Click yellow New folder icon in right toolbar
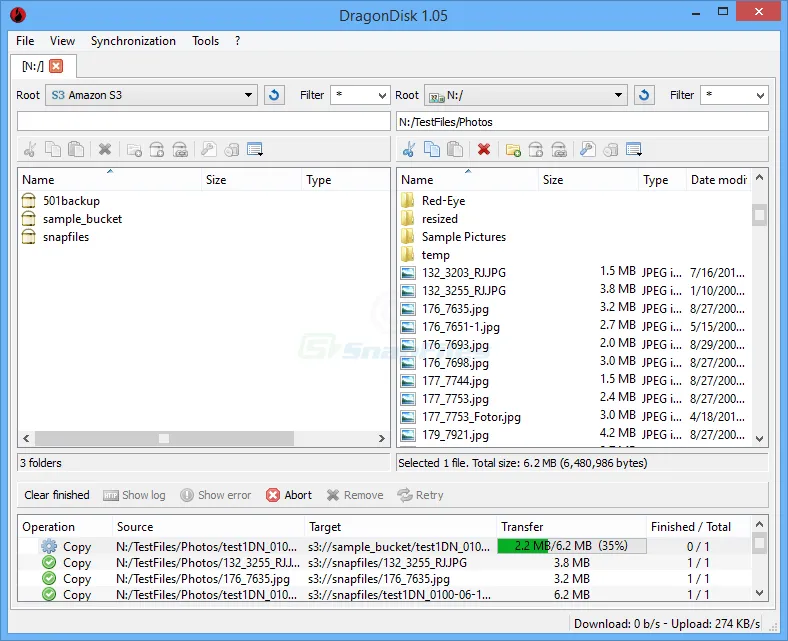This screenshot has height=641, width=788. point(513,149)
